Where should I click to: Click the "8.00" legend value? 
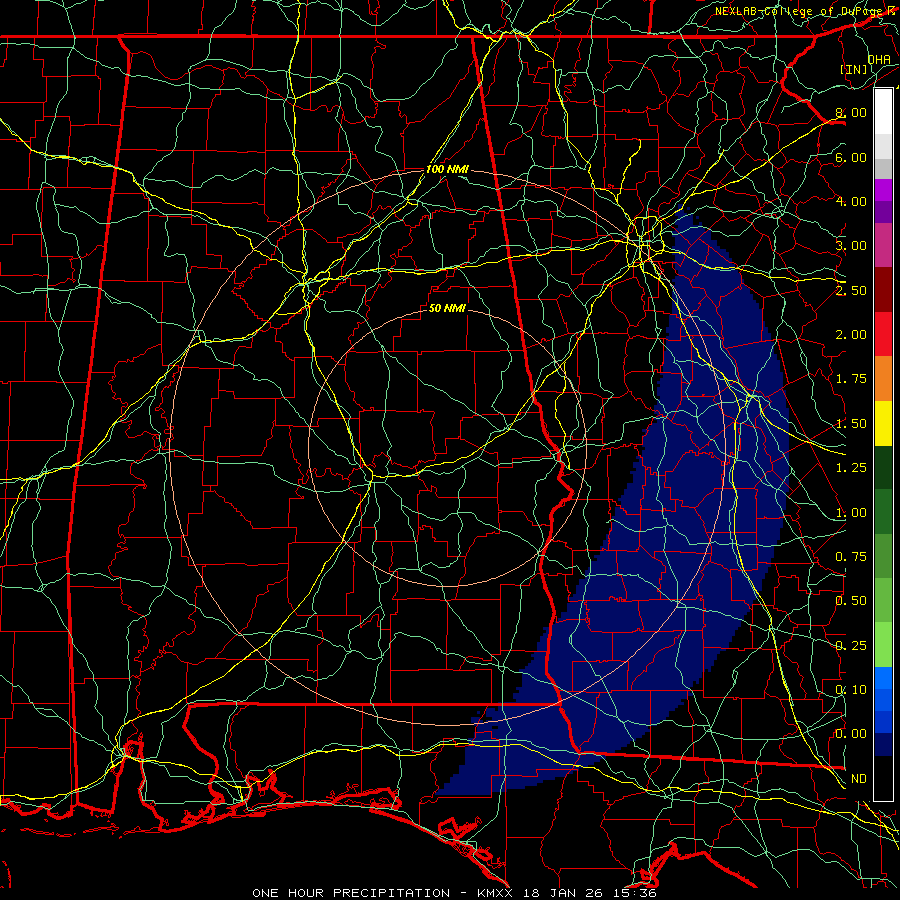point(851,112)
